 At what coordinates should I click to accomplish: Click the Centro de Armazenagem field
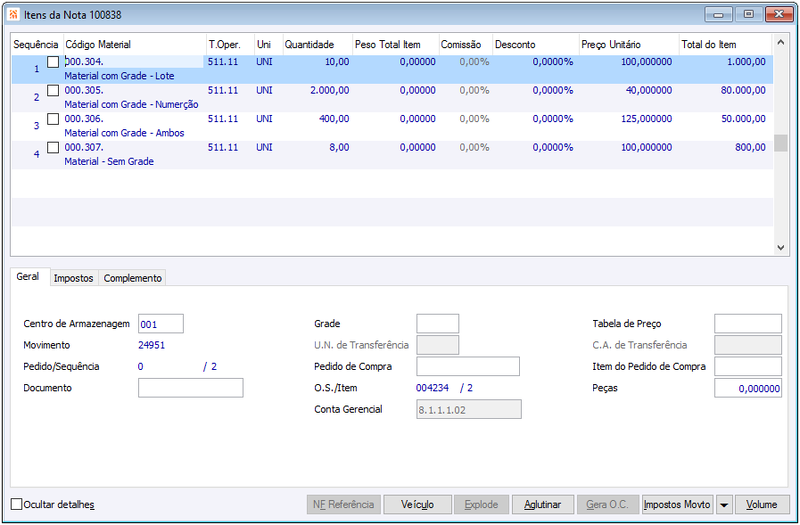pyautogui.click(x=161, y=324)
